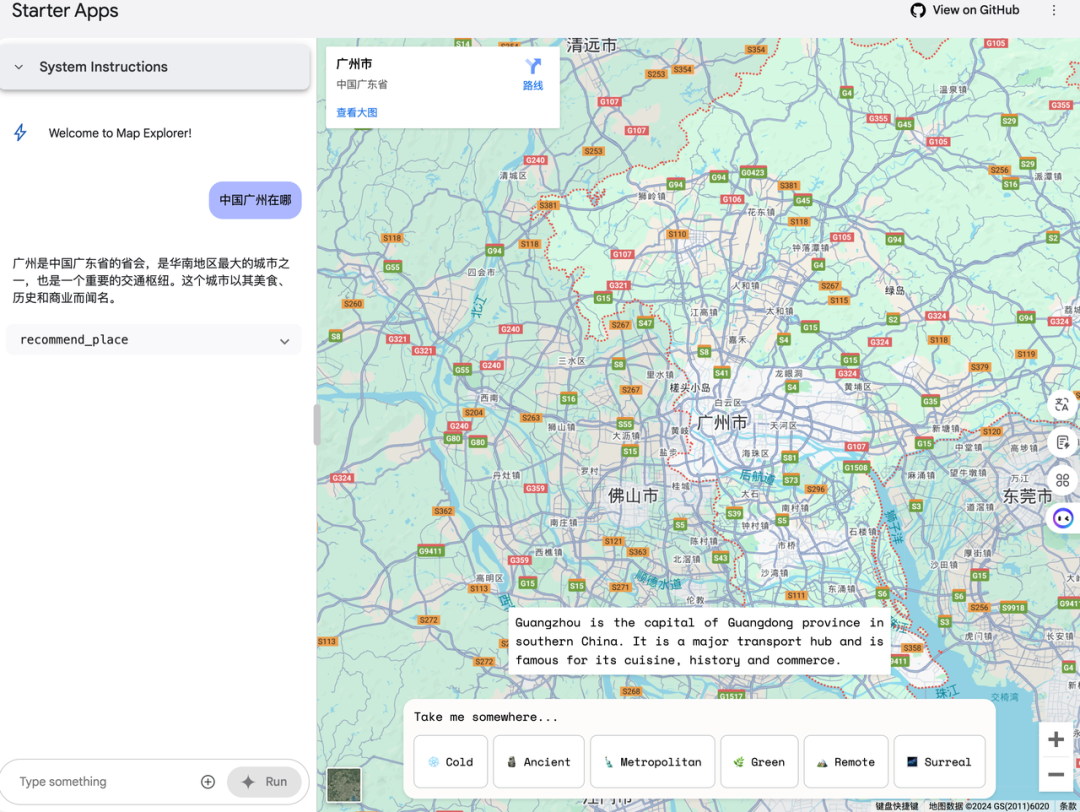Click the 佛山市 label on map

point(633,495)
